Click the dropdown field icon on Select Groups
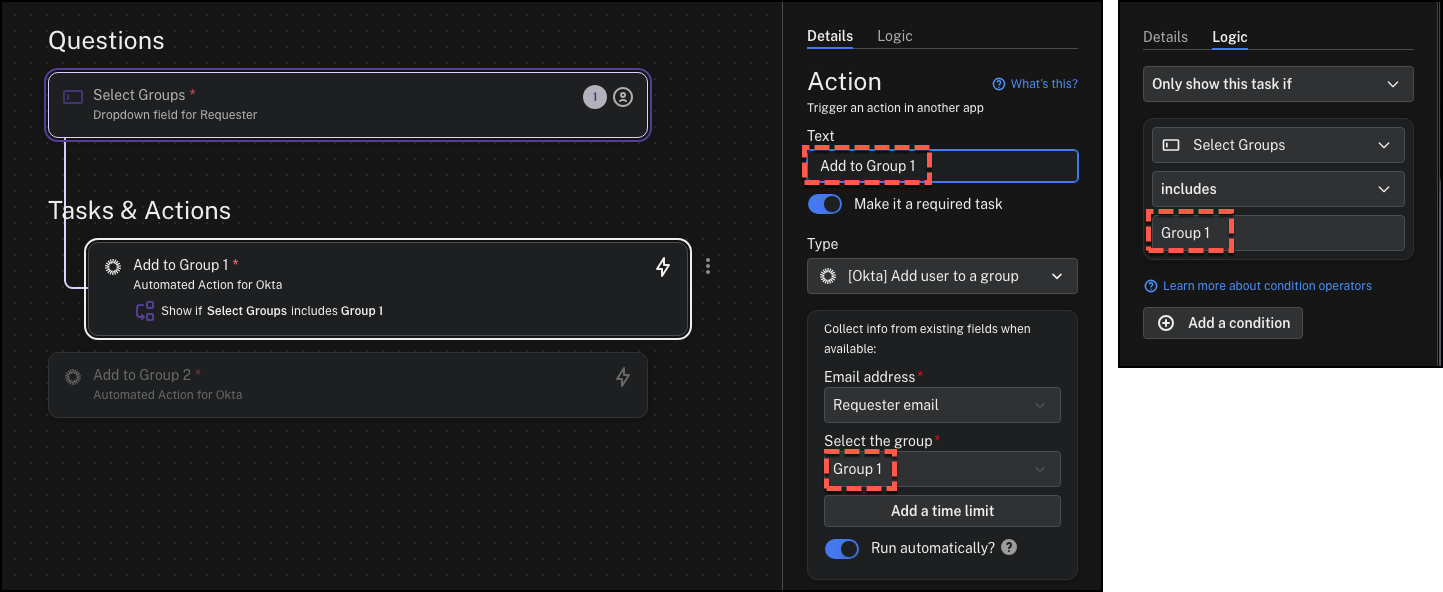 [73, 97]
